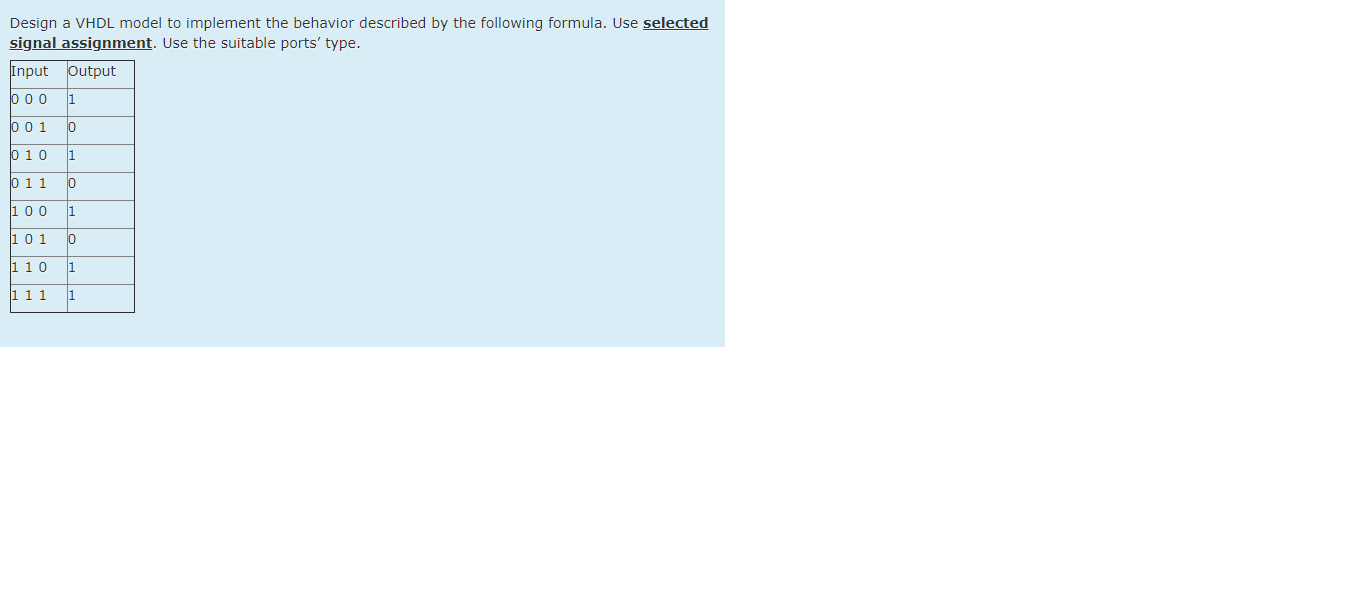The image size is (1360, 598).
Task: Click the output value for row '0 0 0'
Action: [x=101, y=103]
